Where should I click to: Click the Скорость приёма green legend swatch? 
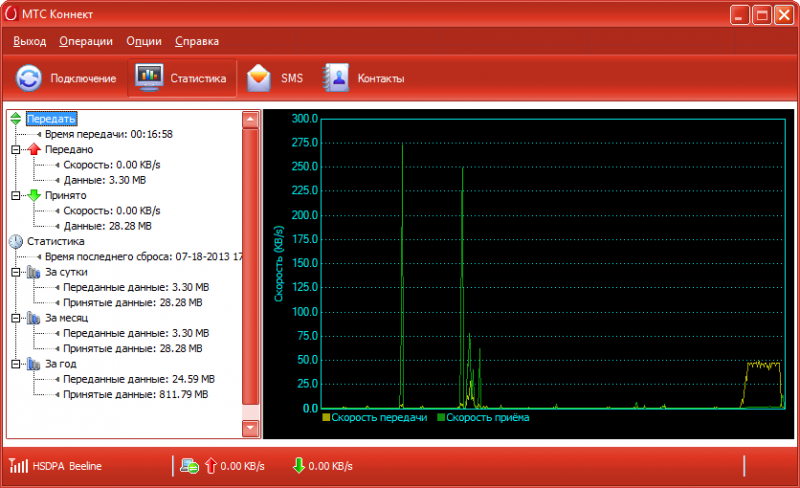(441, 418)
